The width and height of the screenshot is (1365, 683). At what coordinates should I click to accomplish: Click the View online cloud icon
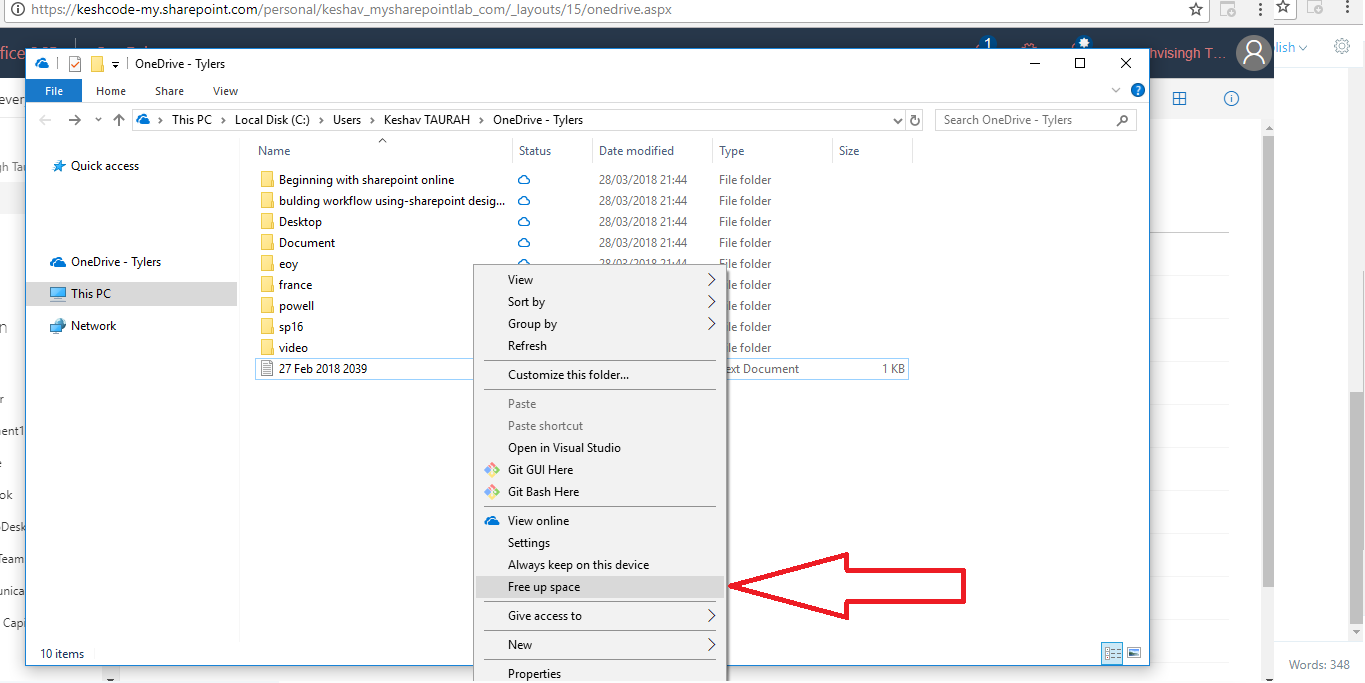pos(491,521)
